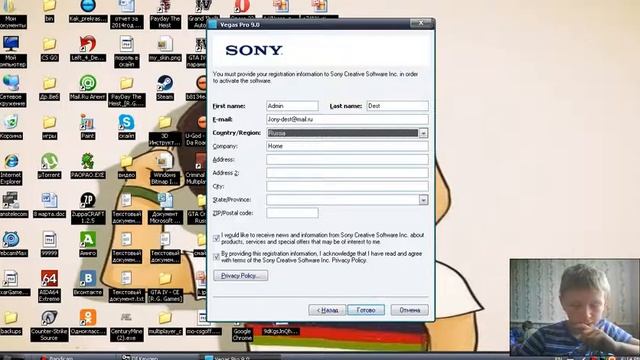
Task: Open the backups folder icon
Action: [x=11, y=318]
